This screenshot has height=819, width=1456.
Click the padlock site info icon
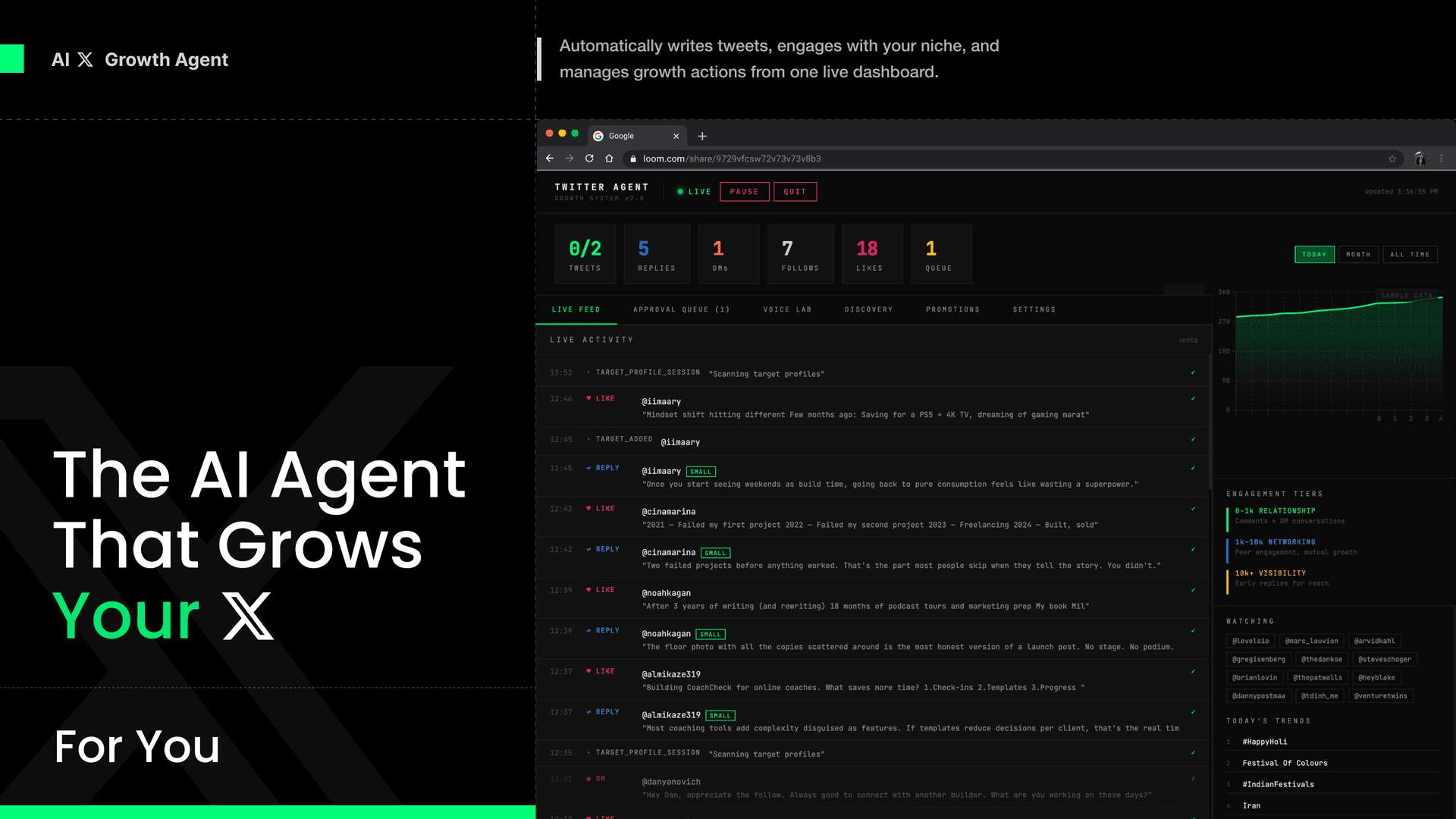point(633,158)
